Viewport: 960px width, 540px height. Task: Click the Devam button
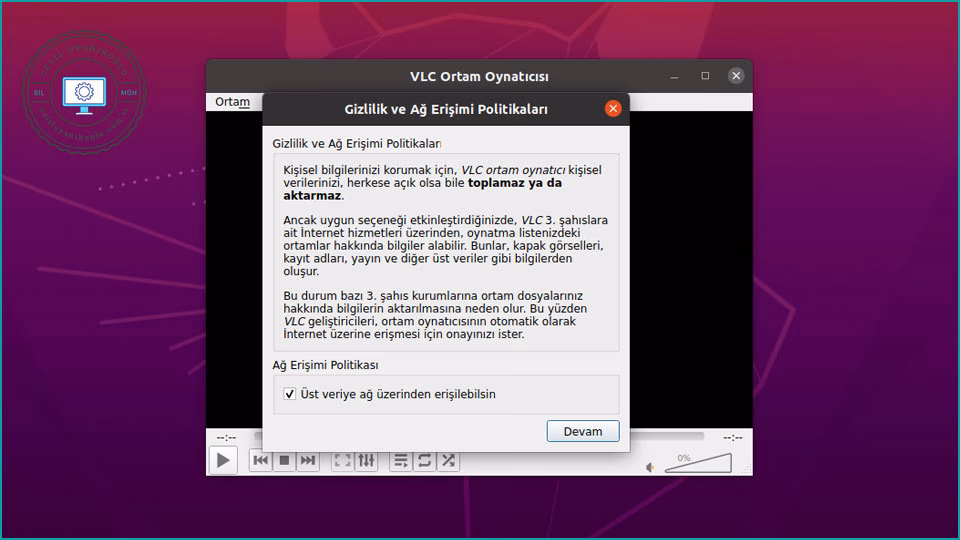583,431
